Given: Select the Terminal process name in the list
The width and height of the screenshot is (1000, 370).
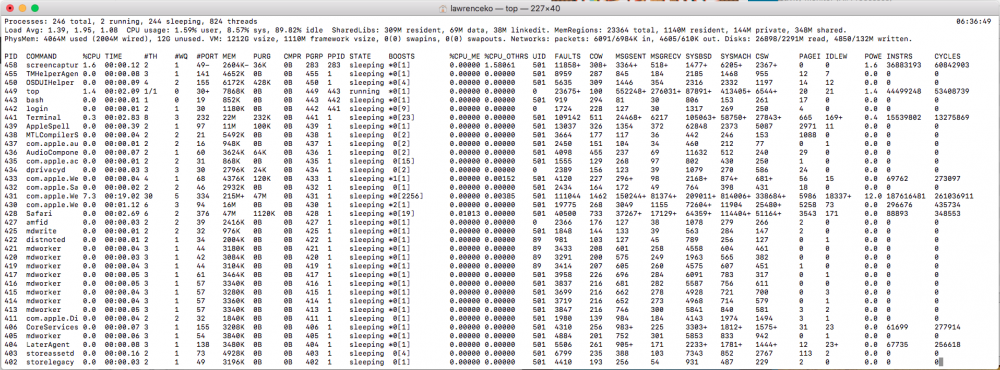Looking at the screenshot, I should pos(43,117).
